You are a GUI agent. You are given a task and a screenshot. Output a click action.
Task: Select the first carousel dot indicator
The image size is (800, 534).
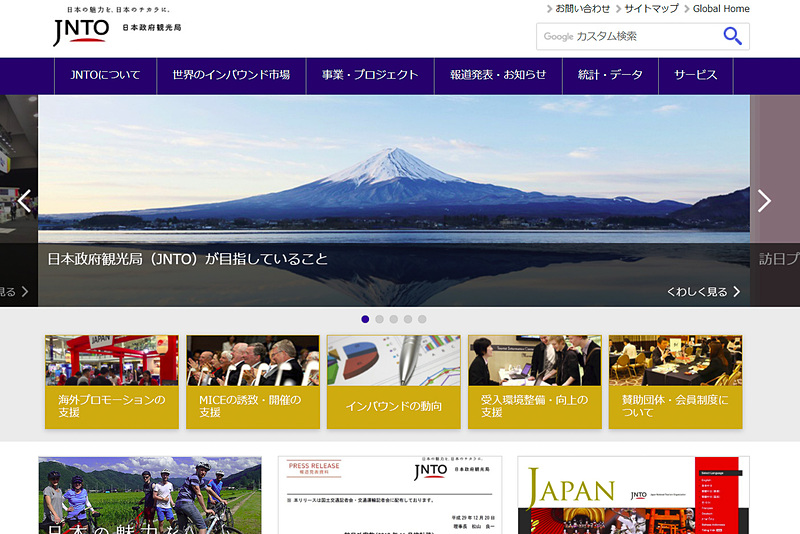click(x=365, y=319)
